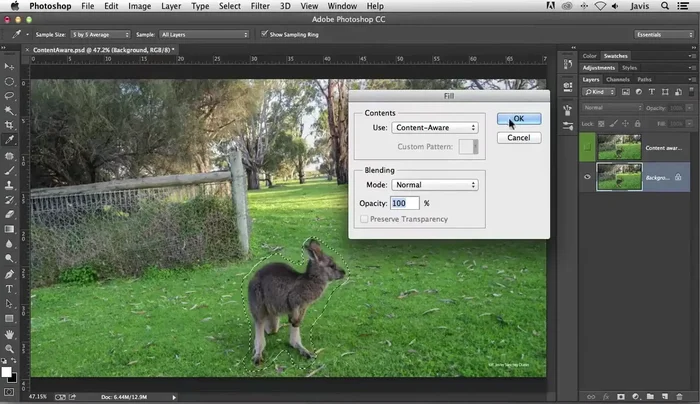
Task: Select the Zoom tool
Action: [x=9, y=348]
